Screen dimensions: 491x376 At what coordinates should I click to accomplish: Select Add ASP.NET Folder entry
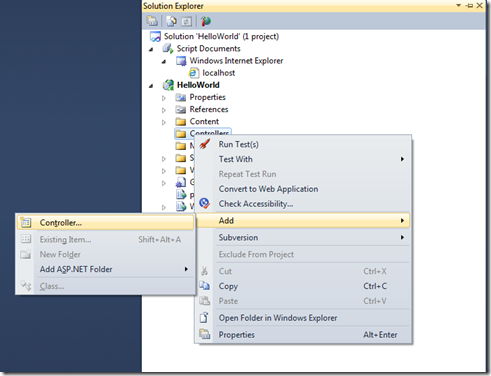tap(105, 269)
